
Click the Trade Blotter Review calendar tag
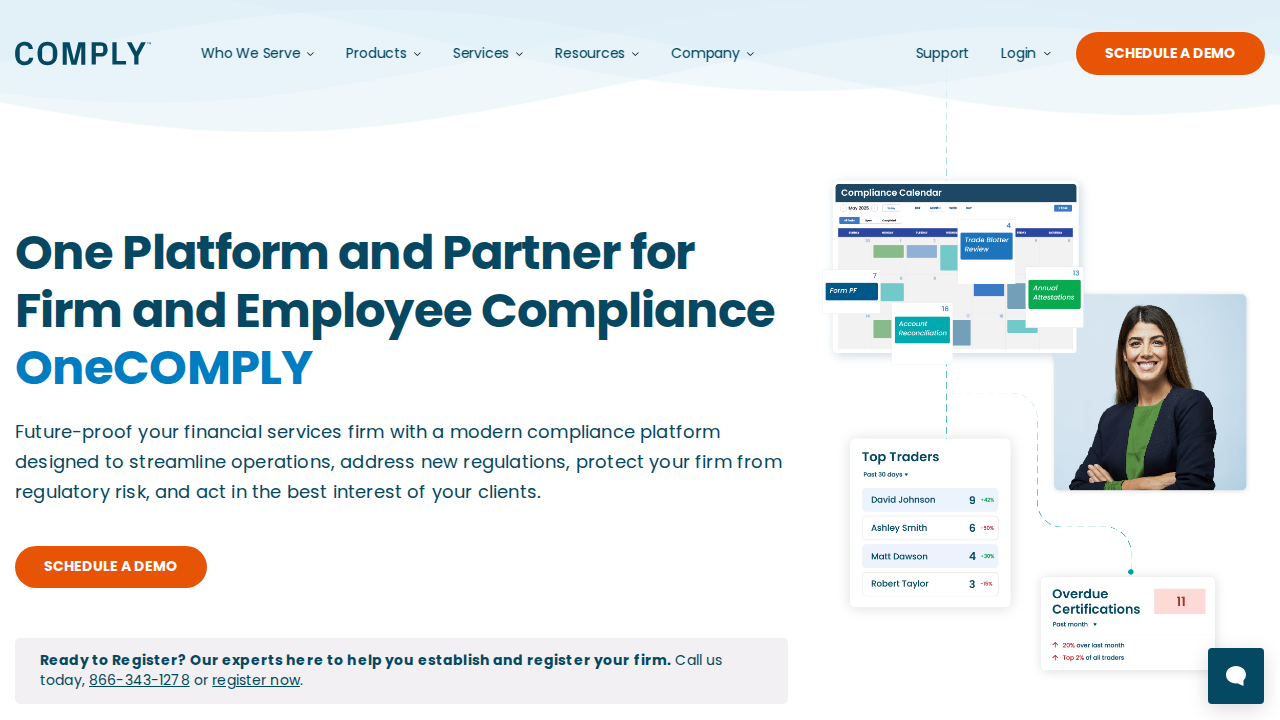click(x=987, y=245)
